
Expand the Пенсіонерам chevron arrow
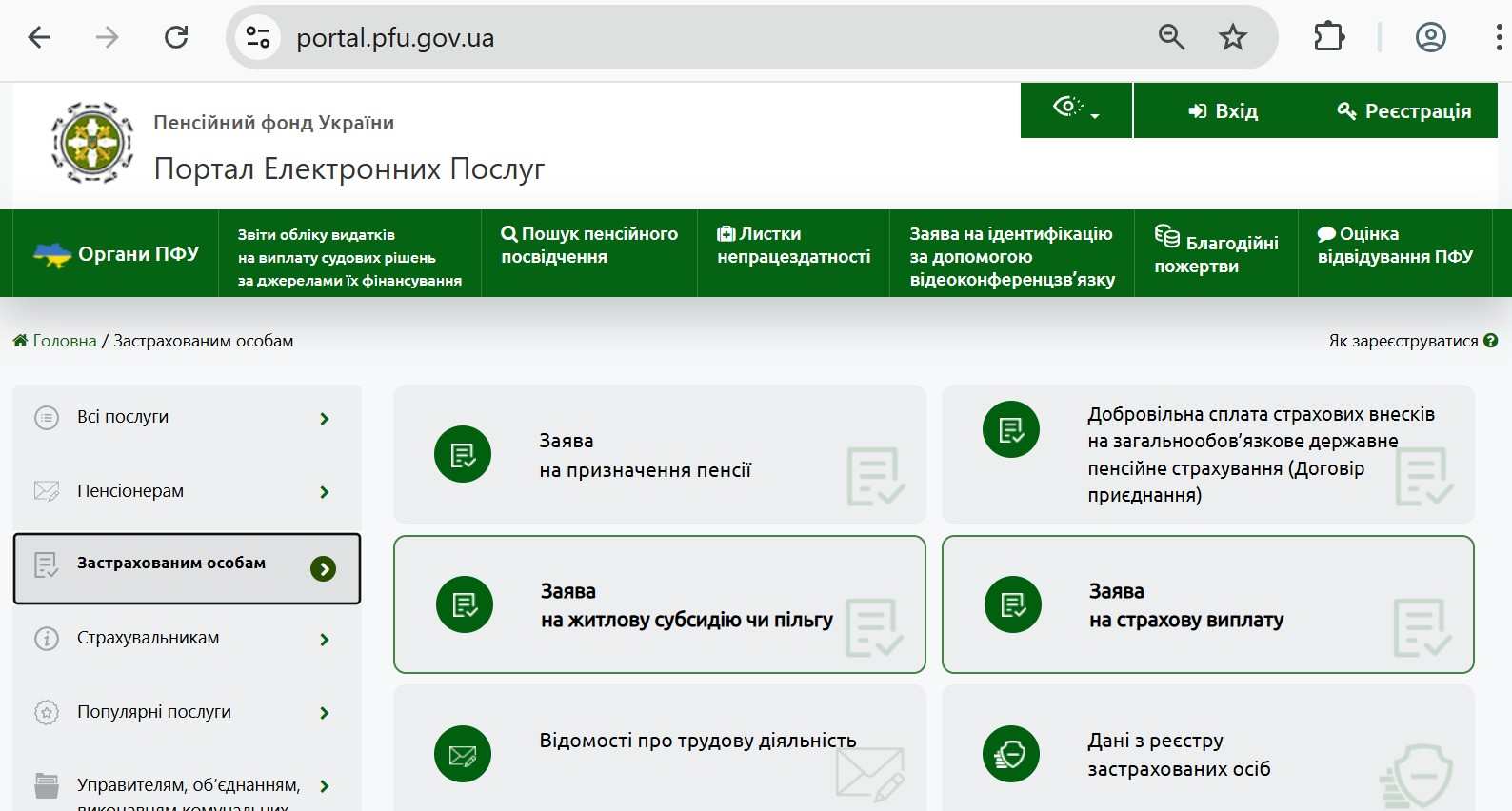tap(325, 492)
